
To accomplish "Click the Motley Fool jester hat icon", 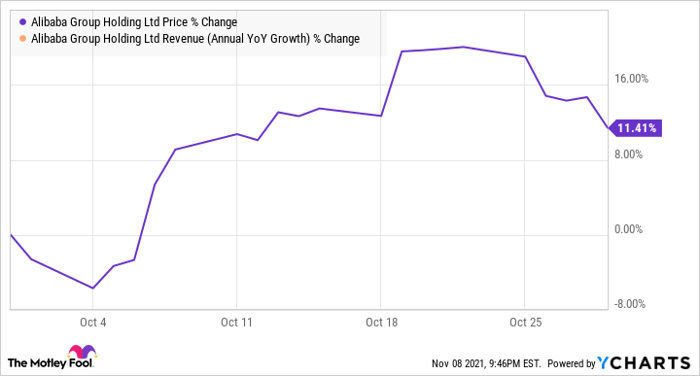I will point(82,352).
